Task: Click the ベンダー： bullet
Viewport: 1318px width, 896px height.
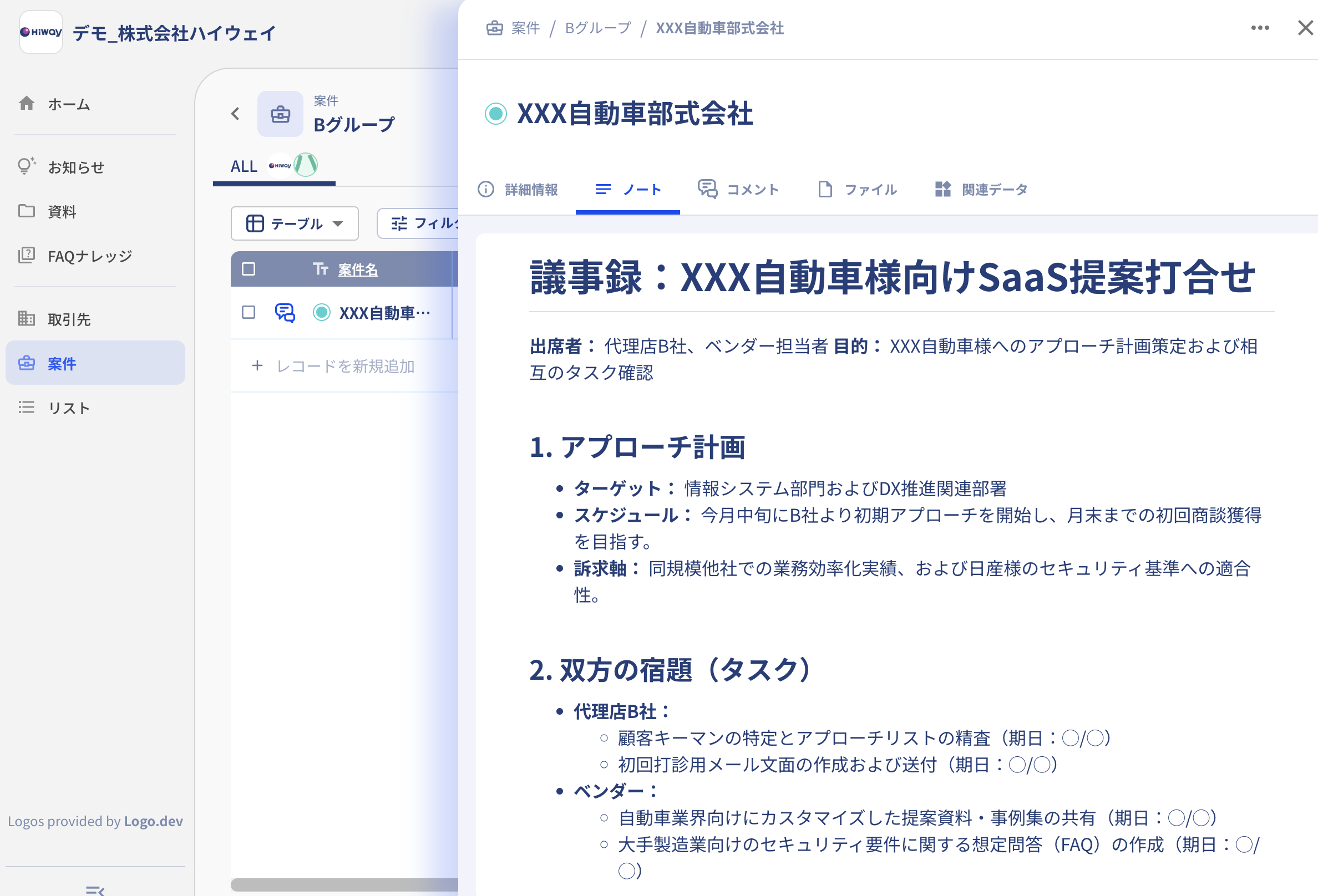Action: point(615,791)
